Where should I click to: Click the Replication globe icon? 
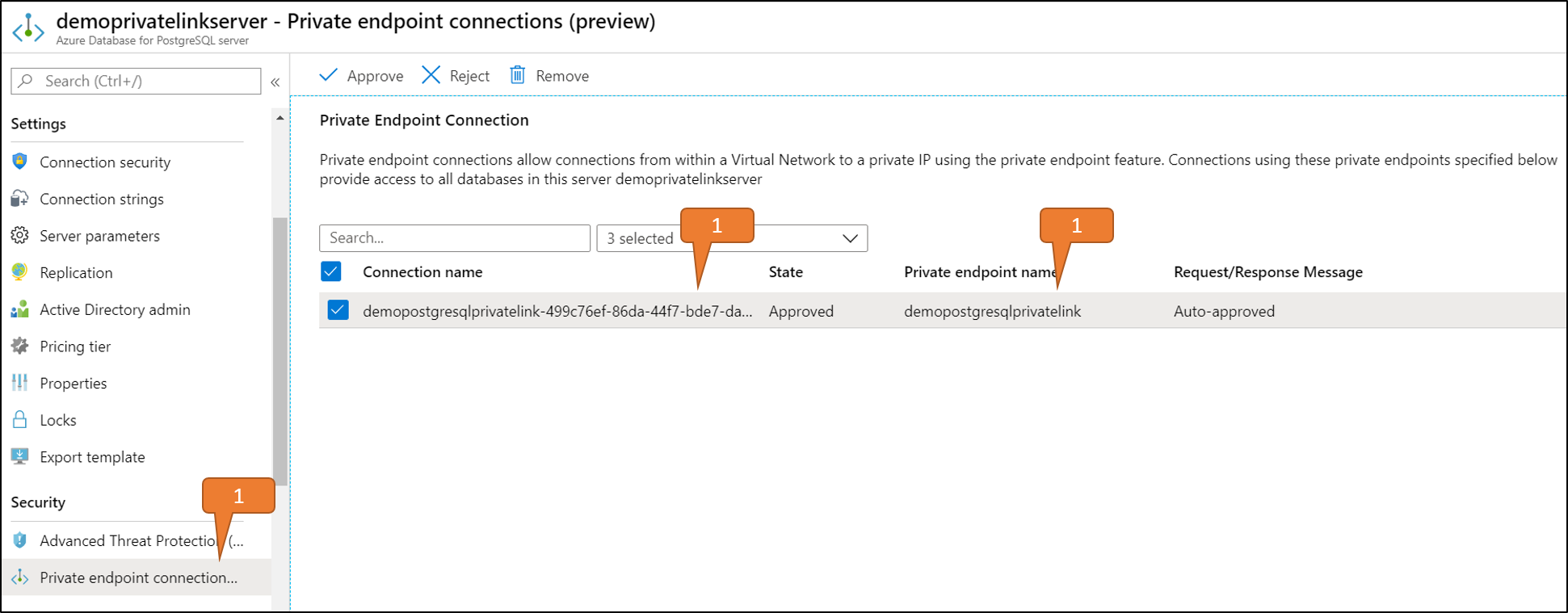20,272
